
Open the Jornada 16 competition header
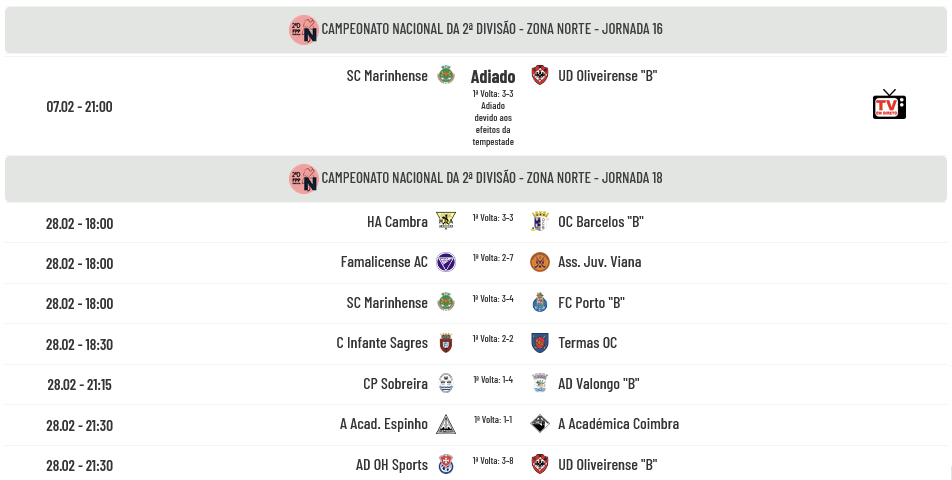click(x=491, y=29)
